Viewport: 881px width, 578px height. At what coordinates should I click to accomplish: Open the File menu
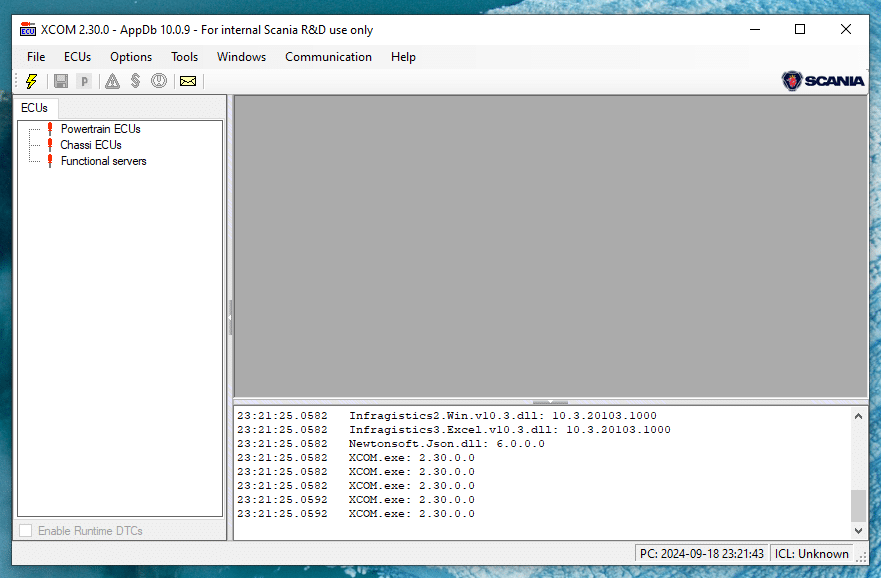[36, 57]
